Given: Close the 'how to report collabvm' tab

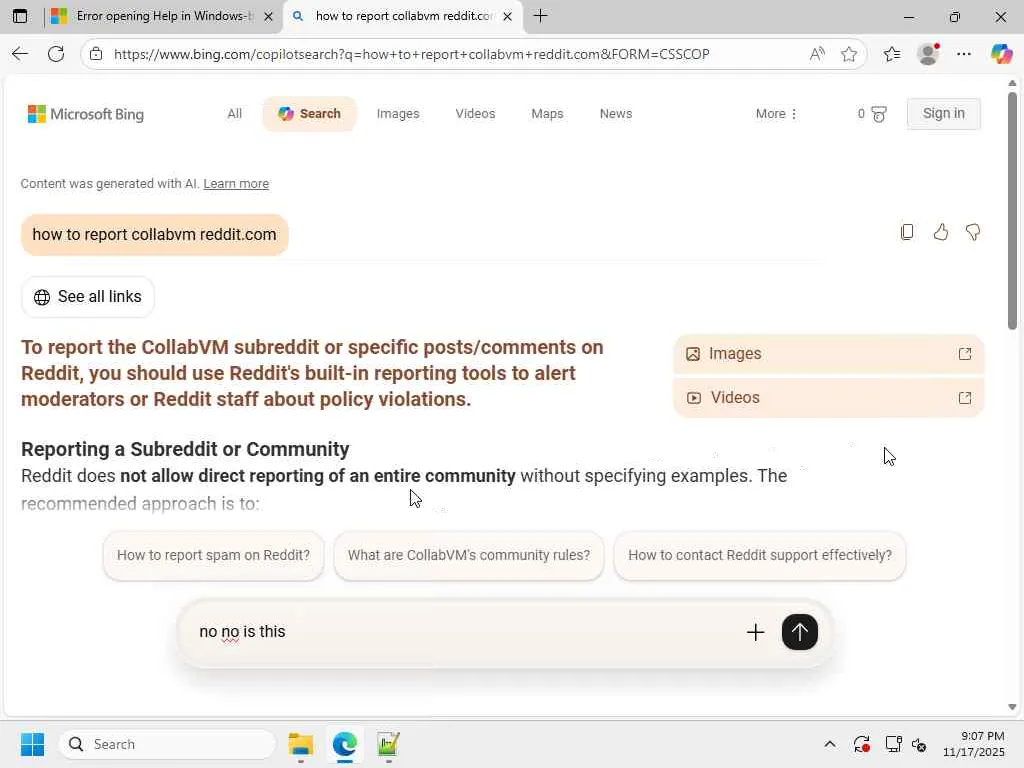Looking at the screenshot, I should [x=507, y=16].
